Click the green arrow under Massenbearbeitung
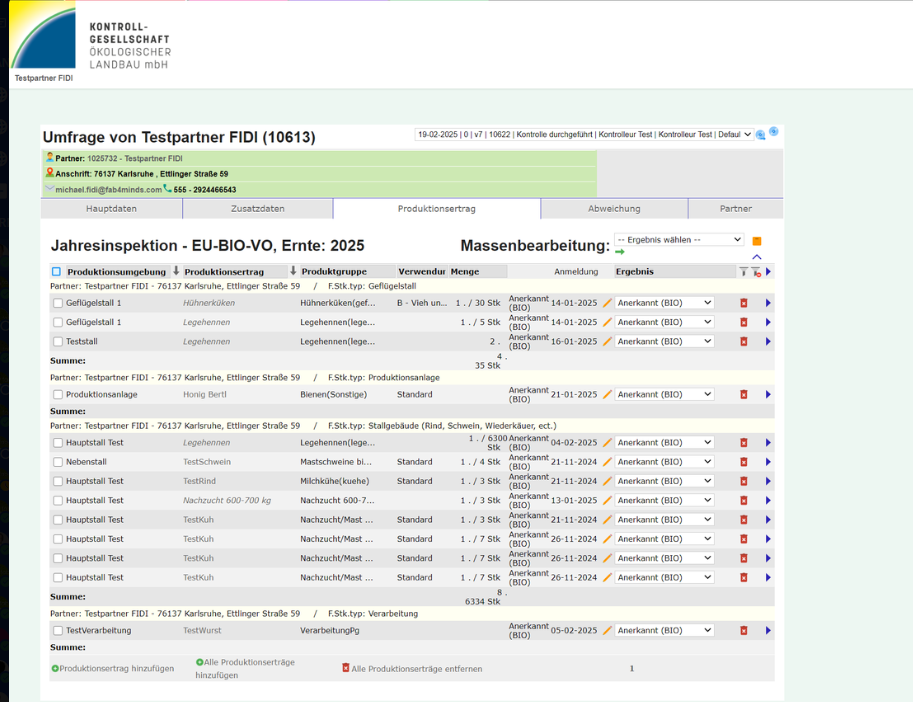This screenshot has width=913, height=702. [619, 252]
